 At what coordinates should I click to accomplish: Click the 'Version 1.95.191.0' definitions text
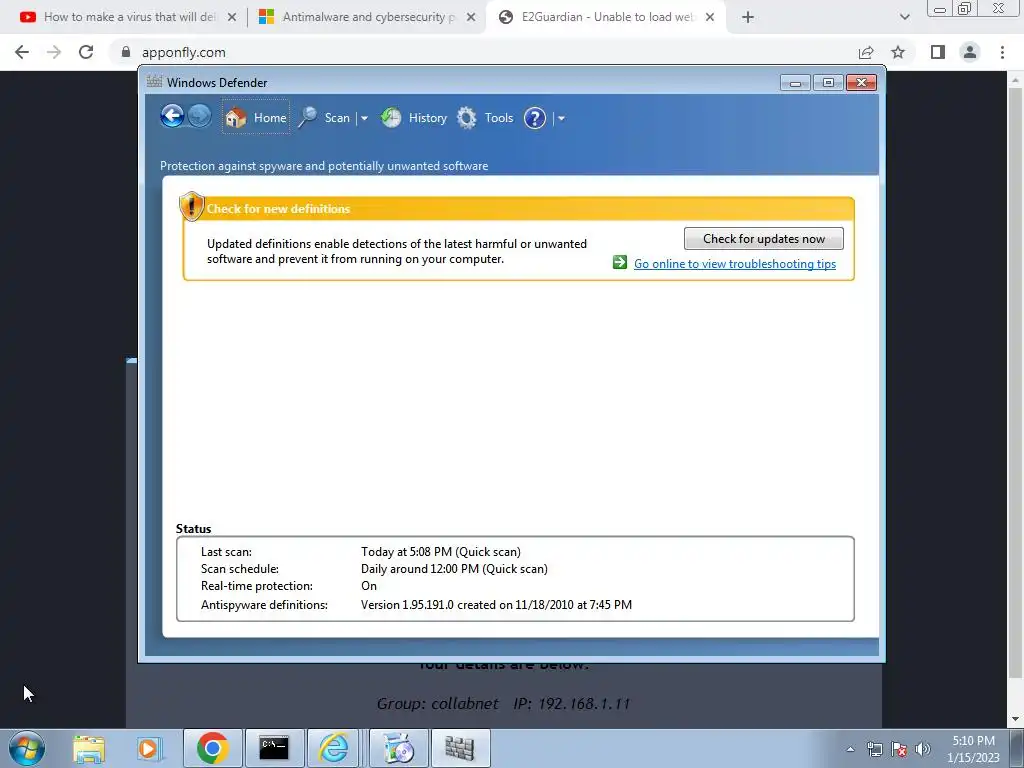pos(408,605)
